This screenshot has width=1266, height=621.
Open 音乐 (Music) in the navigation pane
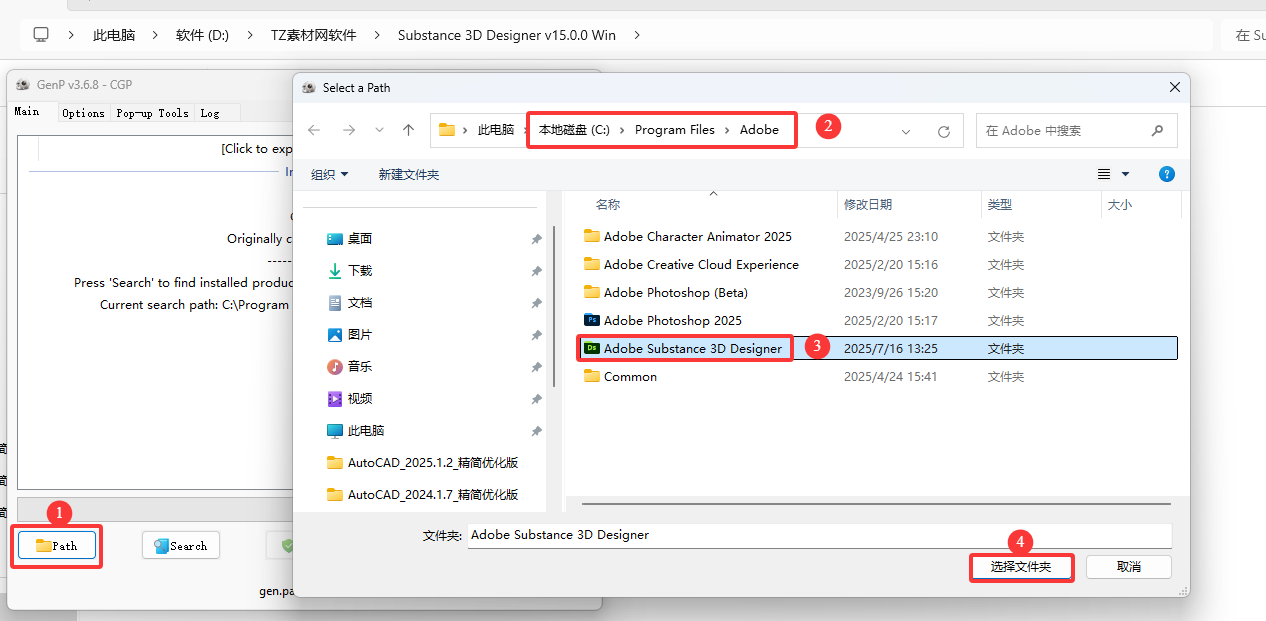point(360,366)
